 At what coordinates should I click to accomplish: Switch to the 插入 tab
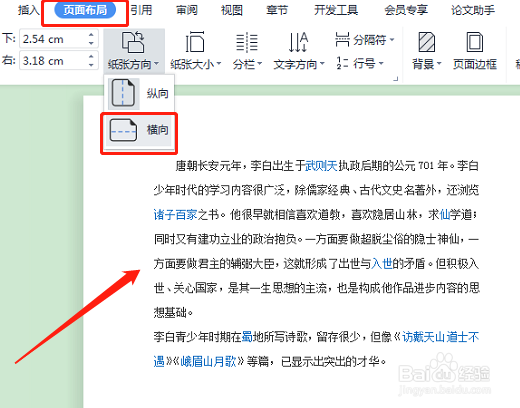tap(29, 10)
